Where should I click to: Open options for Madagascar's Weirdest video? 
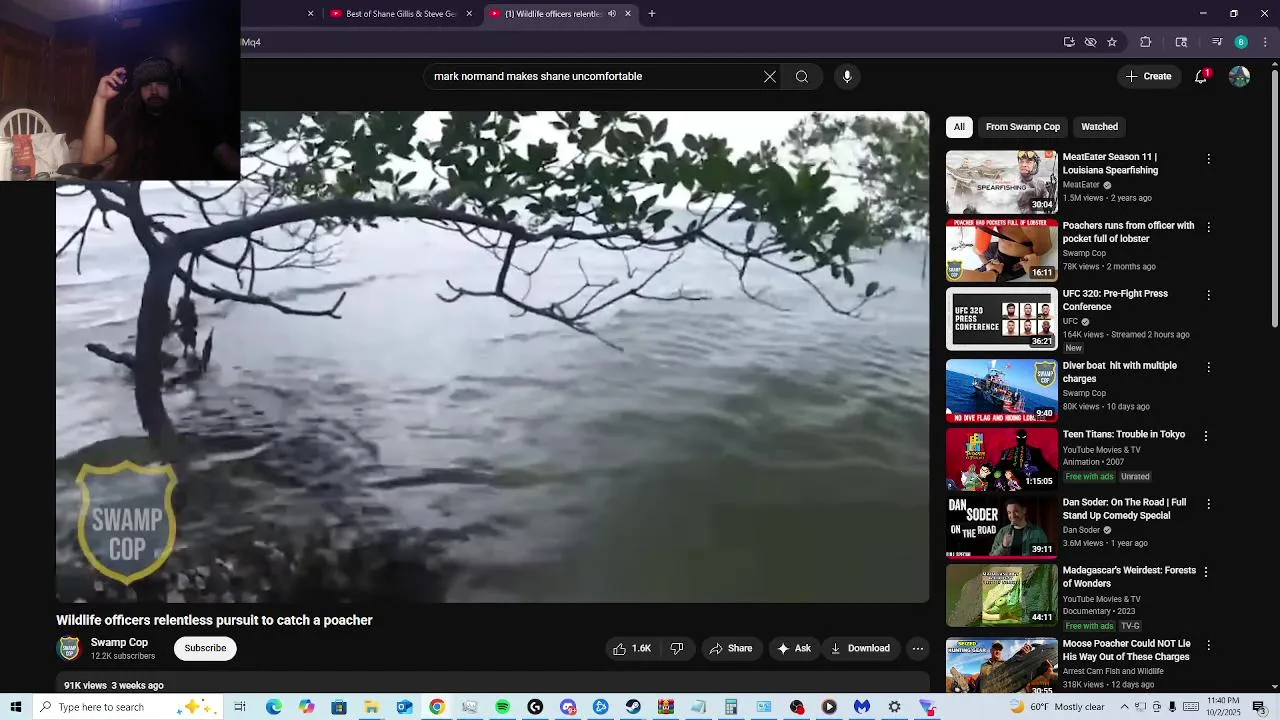[1206, 572]
